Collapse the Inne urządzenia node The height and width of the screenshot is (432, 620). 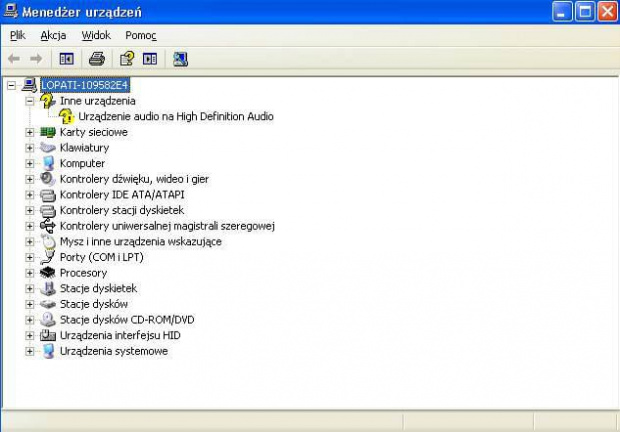tap(30, 101)
